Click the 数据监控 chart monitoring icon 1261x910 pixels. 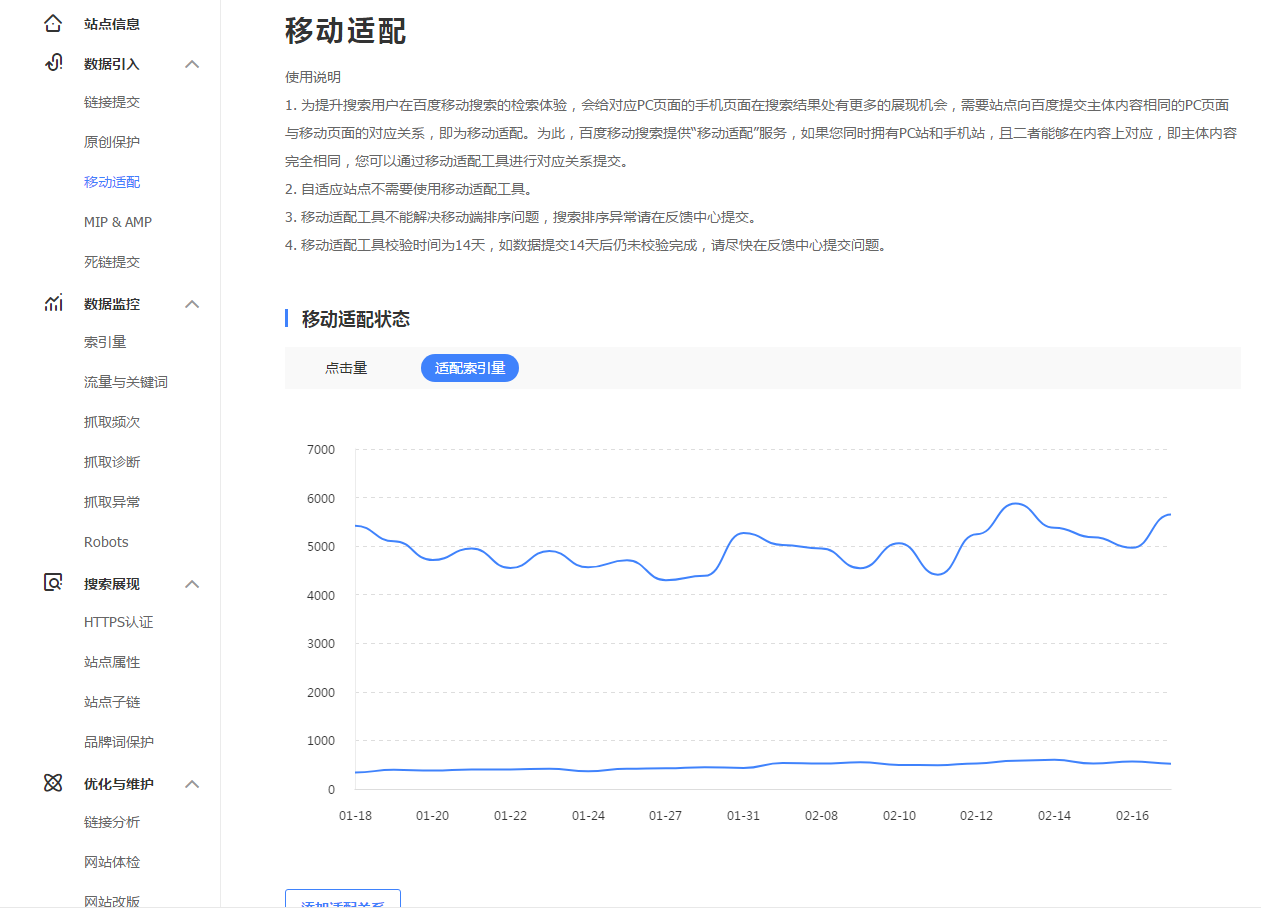(x=52, y=303)
